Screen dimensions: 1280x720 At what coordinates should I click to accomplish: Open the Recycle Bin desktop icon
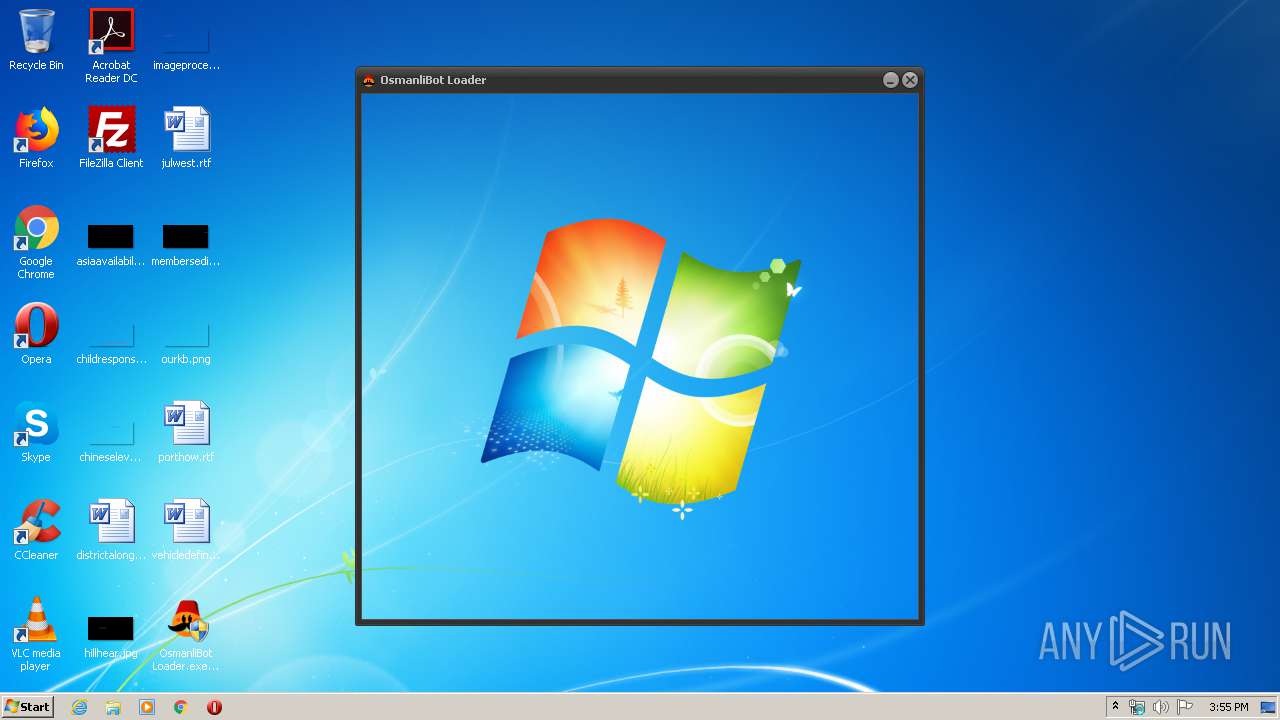pos(36,40)
